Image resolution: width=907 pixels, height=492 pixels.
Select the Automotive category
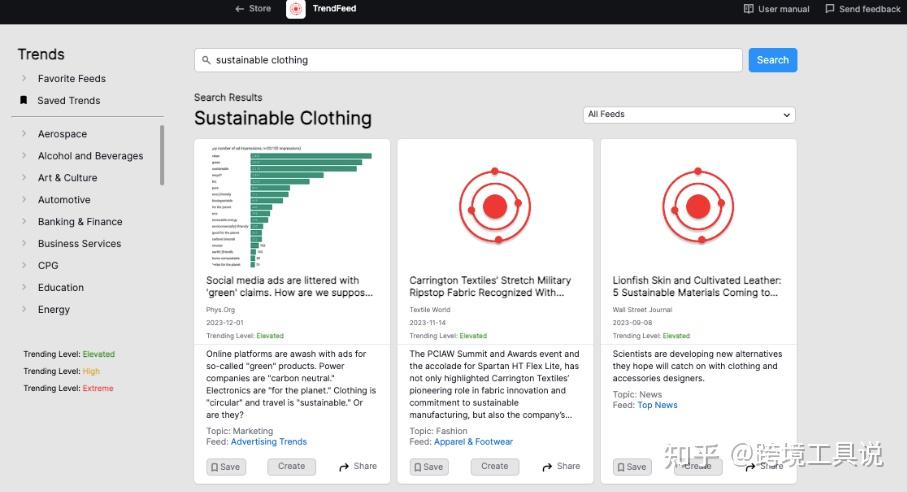click(x=64, y=200)
